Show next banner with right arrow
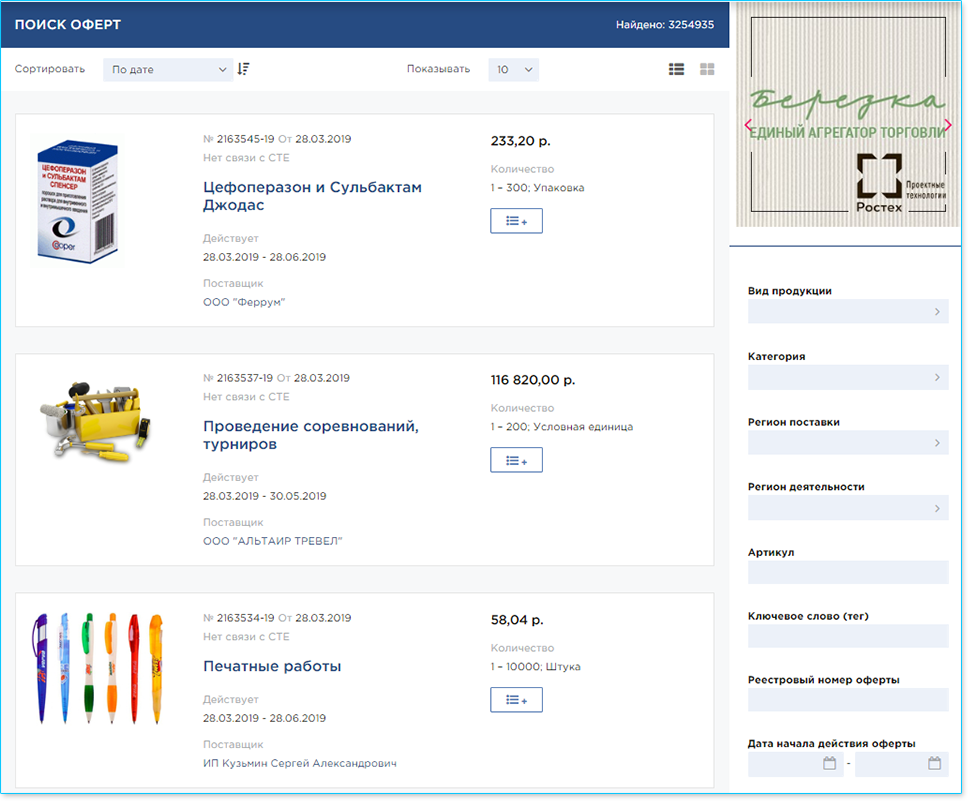Screen dimensions: 968x801 tap(948, 125)
